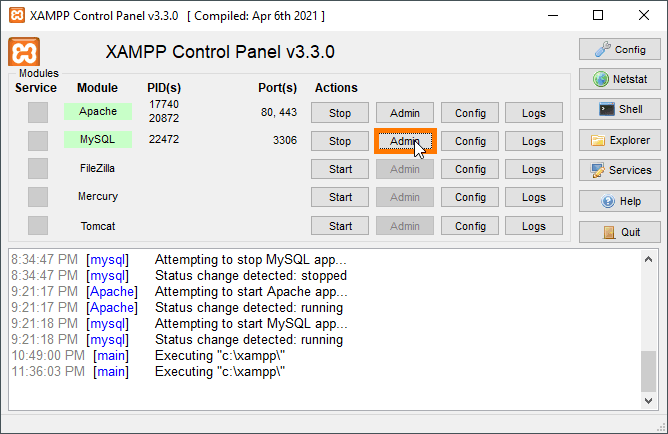Click the log scrollbar down arrow
The height and width of the screenshot is (434, 668).
click(x=648, y=400)
